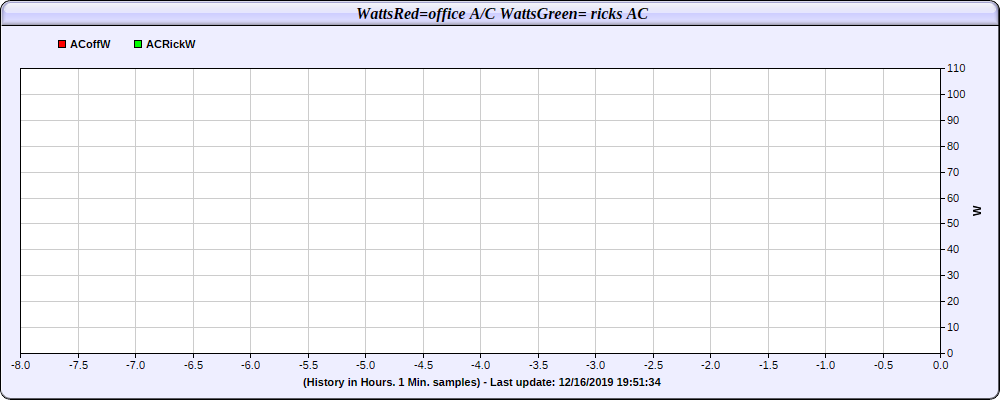
Task: Click x-axis label -8.0
Action: click(x=20, y=366)
